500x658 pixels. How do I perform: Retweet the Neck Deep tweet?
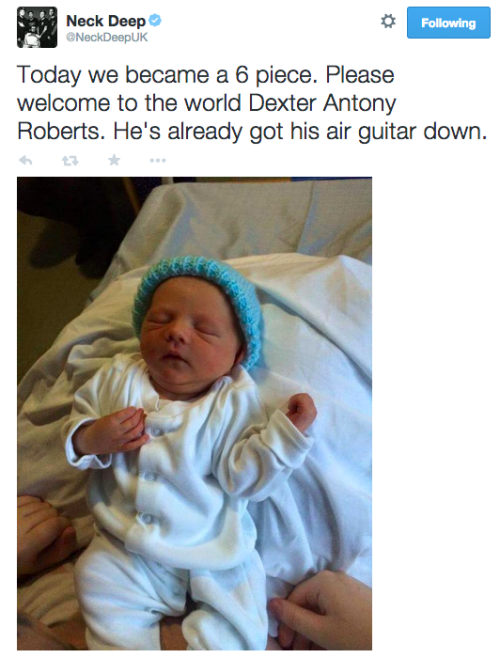[x=70, y=160]
